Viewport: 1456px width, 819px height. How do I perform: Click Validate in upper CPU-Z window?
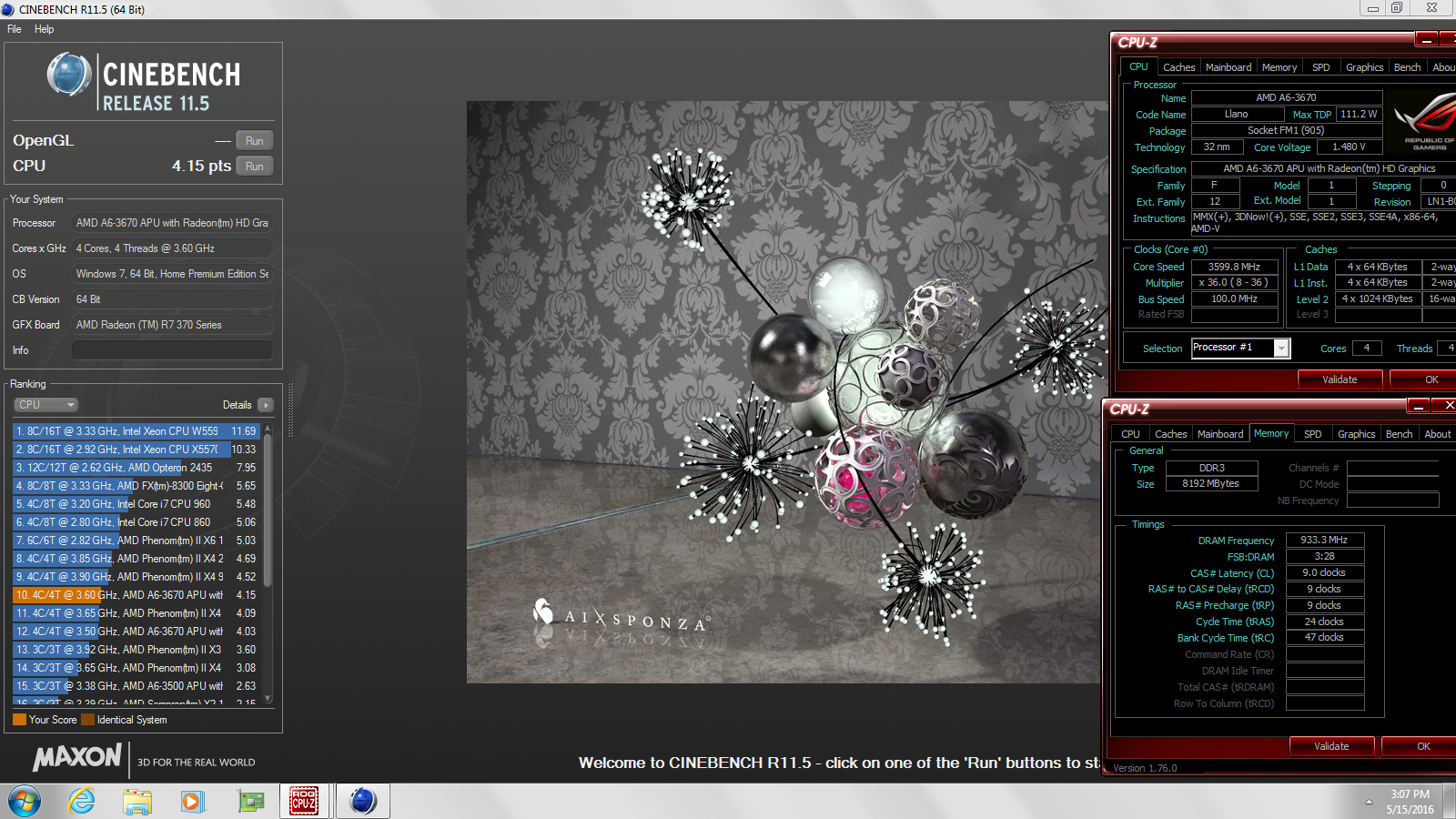point(1340,379)
